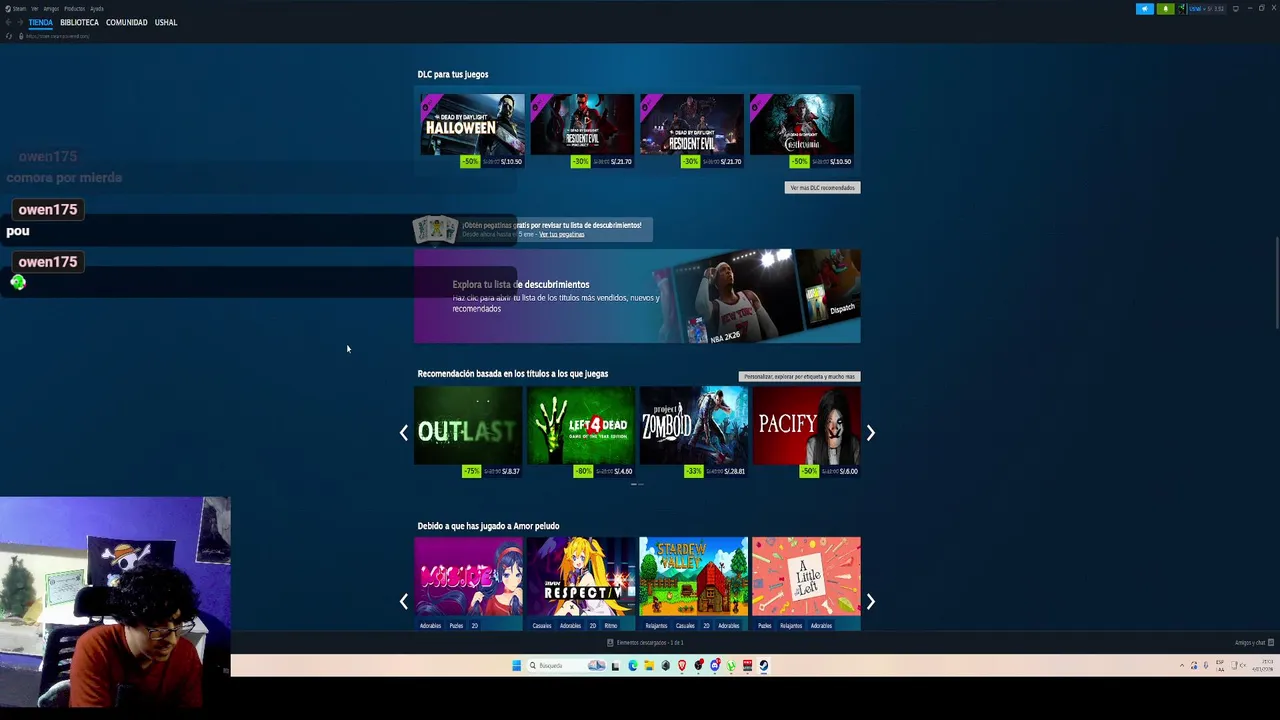Open the first Dead by Daylight Resident Evil DLC
This screenshot has height=720, width=1280.
[x=582, y=130]
